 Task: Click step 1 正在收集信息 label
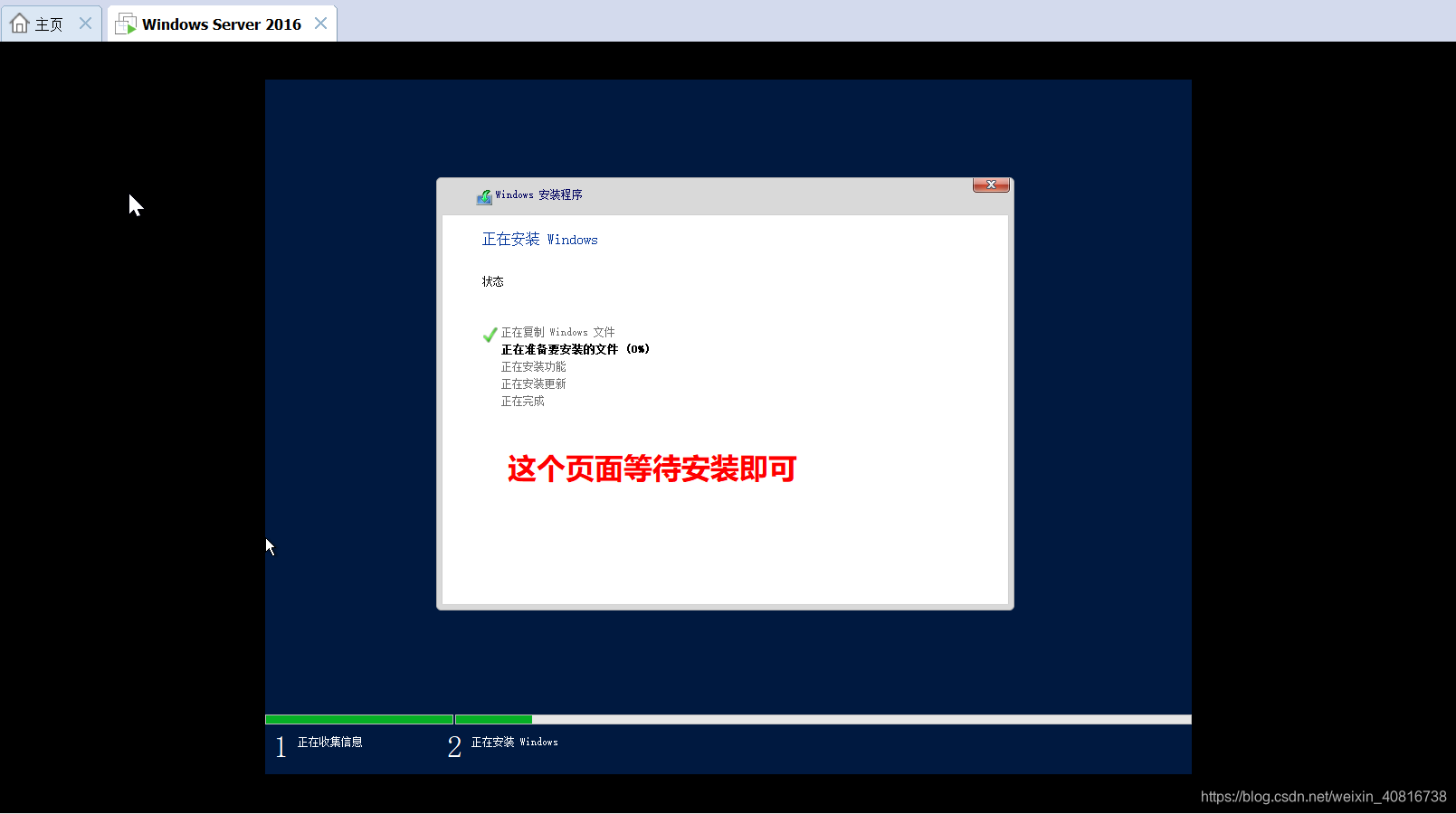(330, 742)
